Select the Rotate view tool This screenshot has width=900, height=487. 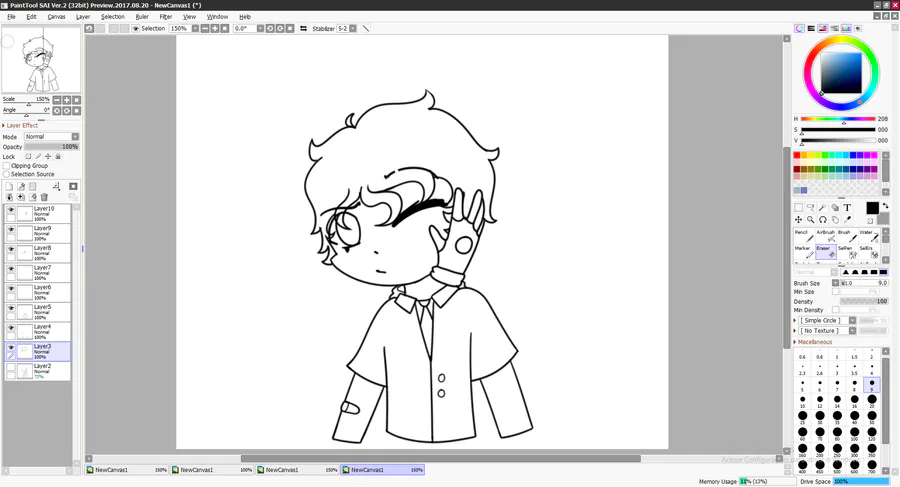click(x=823, y=219)
